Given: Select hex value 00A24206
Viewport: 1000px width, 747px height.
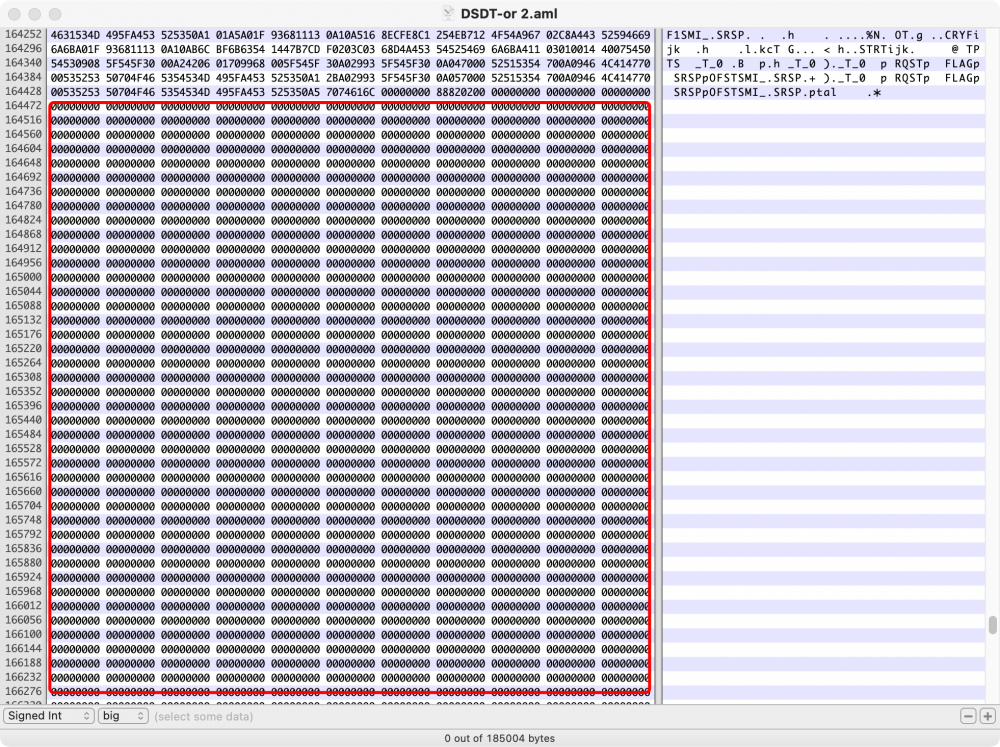Looking at the screenshot, I should [186, 64].
